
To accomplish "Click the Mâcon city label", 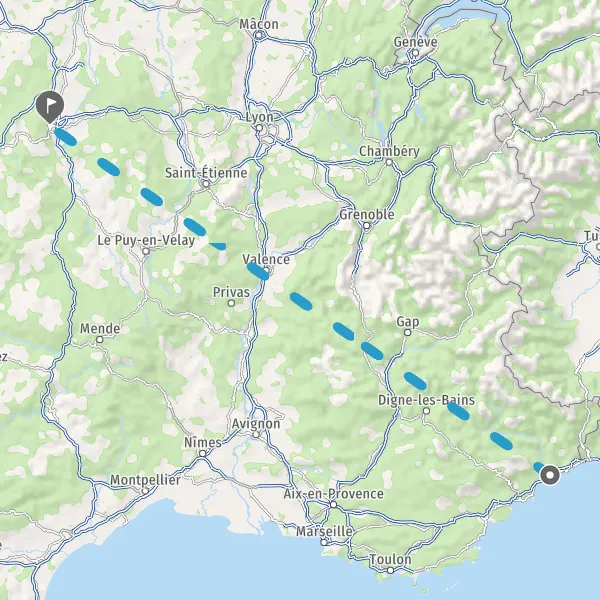I will click(x=259, y=24).
